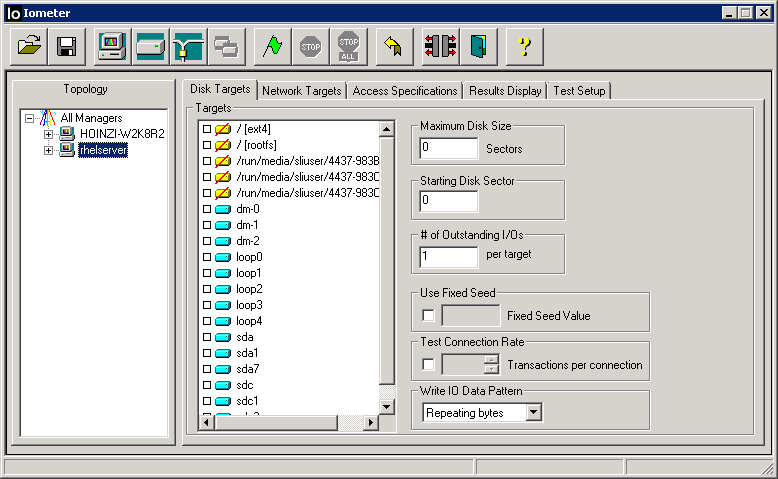
Task: Check the sda disk target checkbox
Action: pyautogui.click(x=207, y=337)
